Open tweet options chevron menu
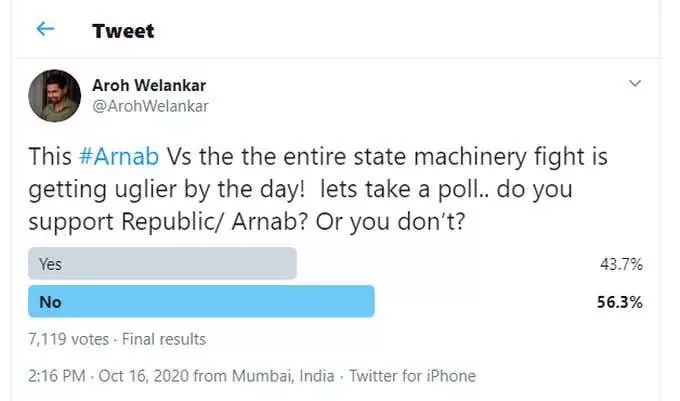 pyautogui.click(x=635, y=83)
